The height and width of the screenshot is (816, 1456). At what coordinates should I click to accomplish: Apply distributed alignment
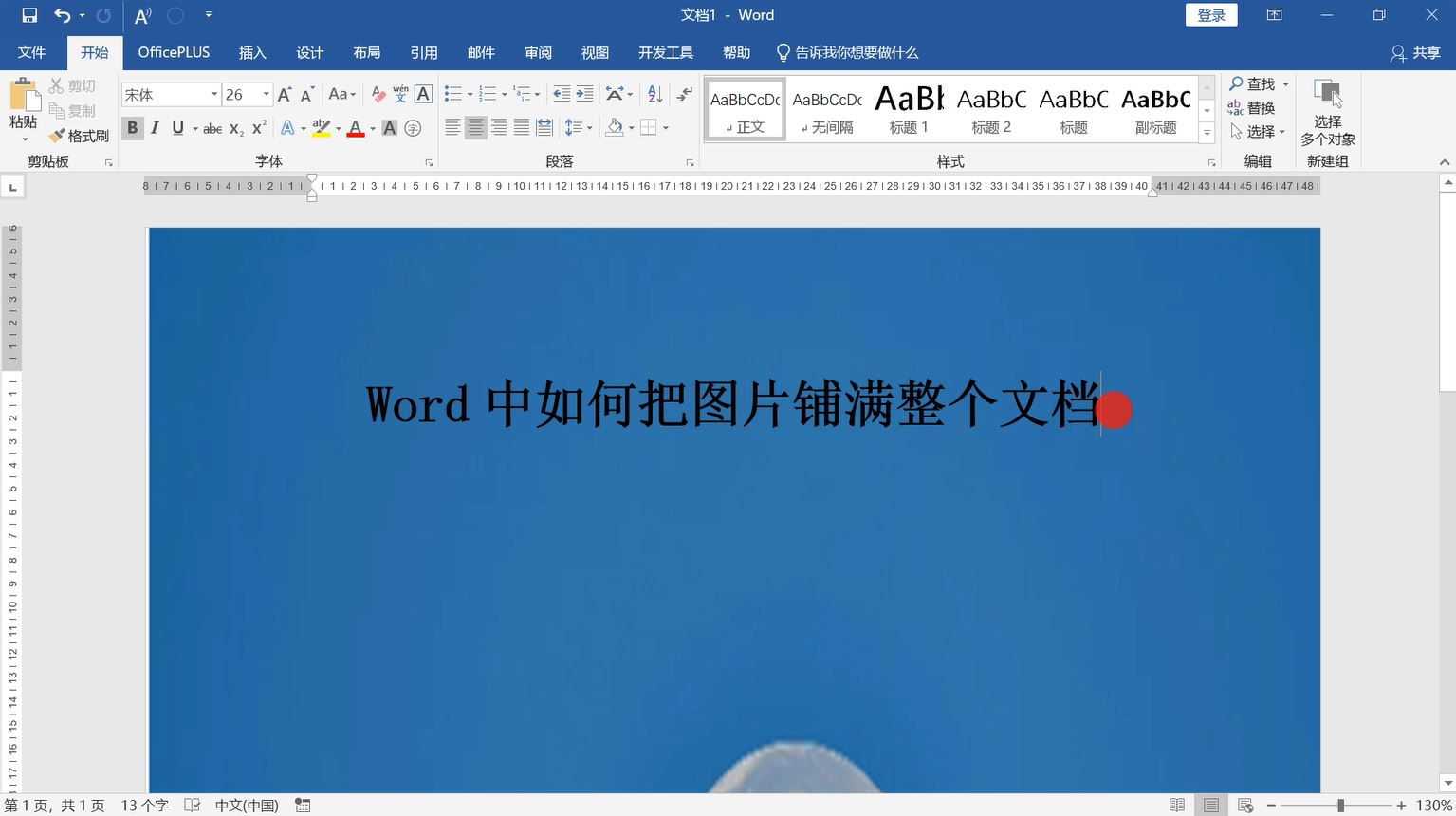point(544,128)
